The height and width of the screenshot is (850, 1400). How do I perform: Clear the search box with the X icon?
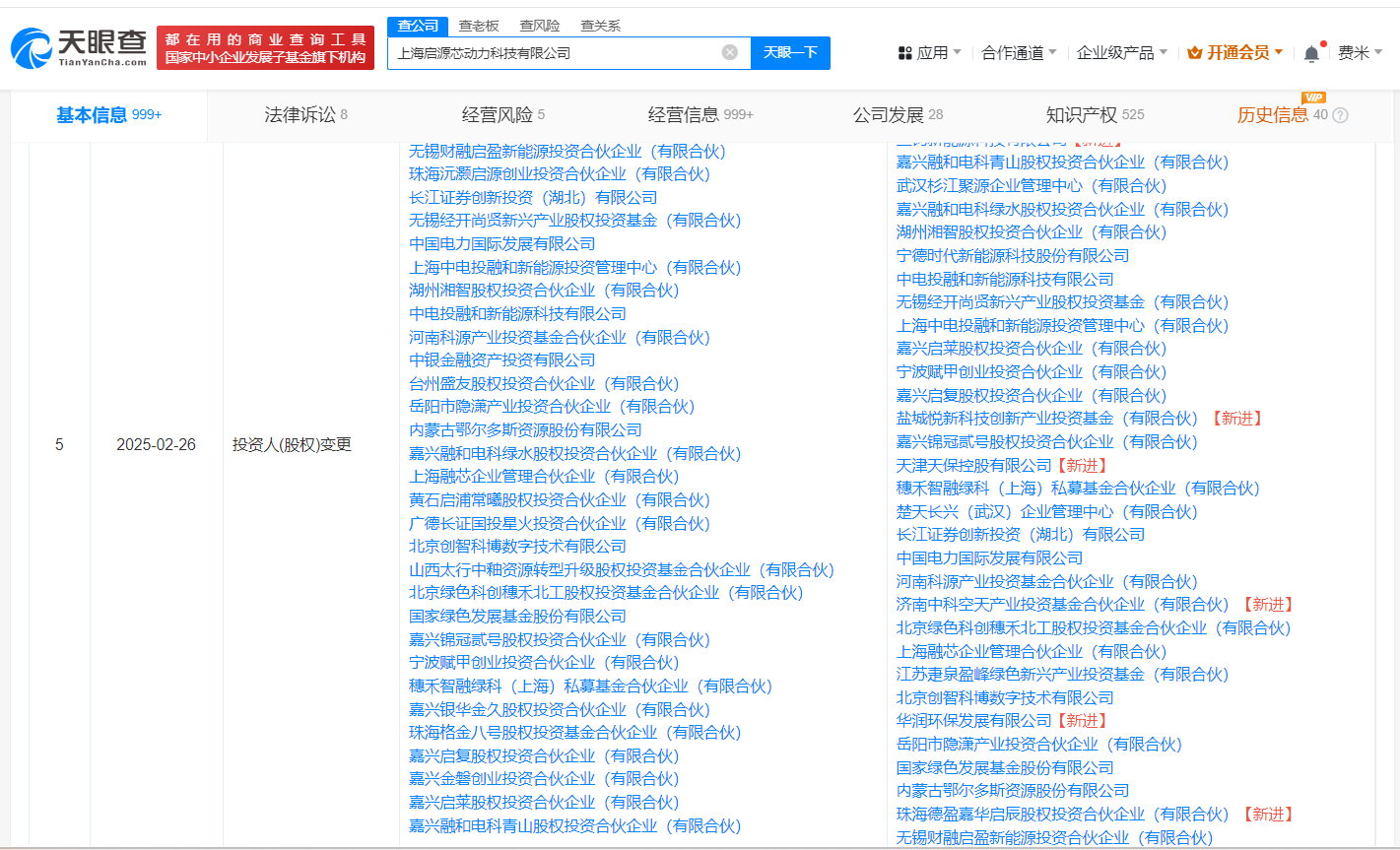tap(729, 52)
